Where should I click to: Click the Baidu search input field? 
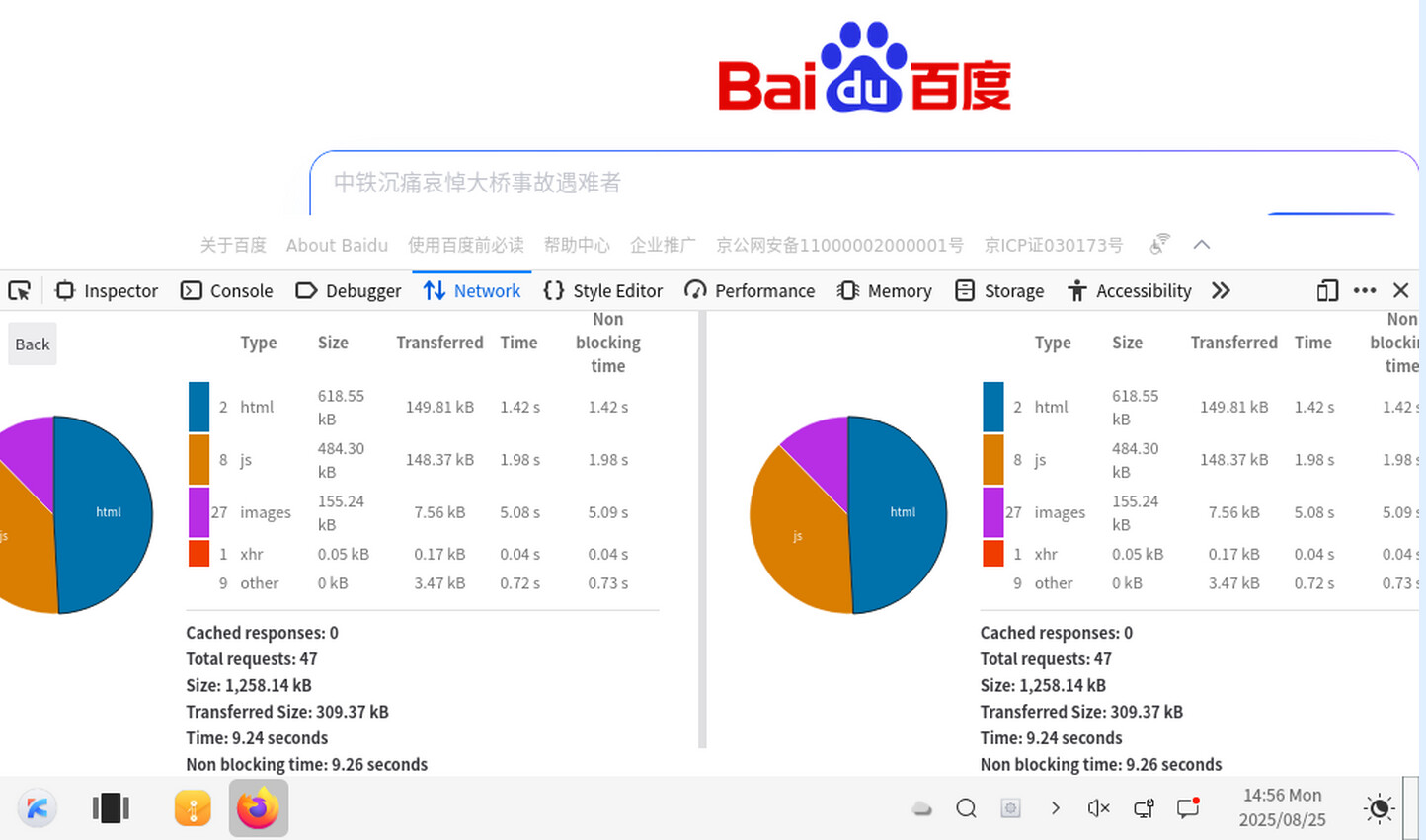[x=790, y=183]
